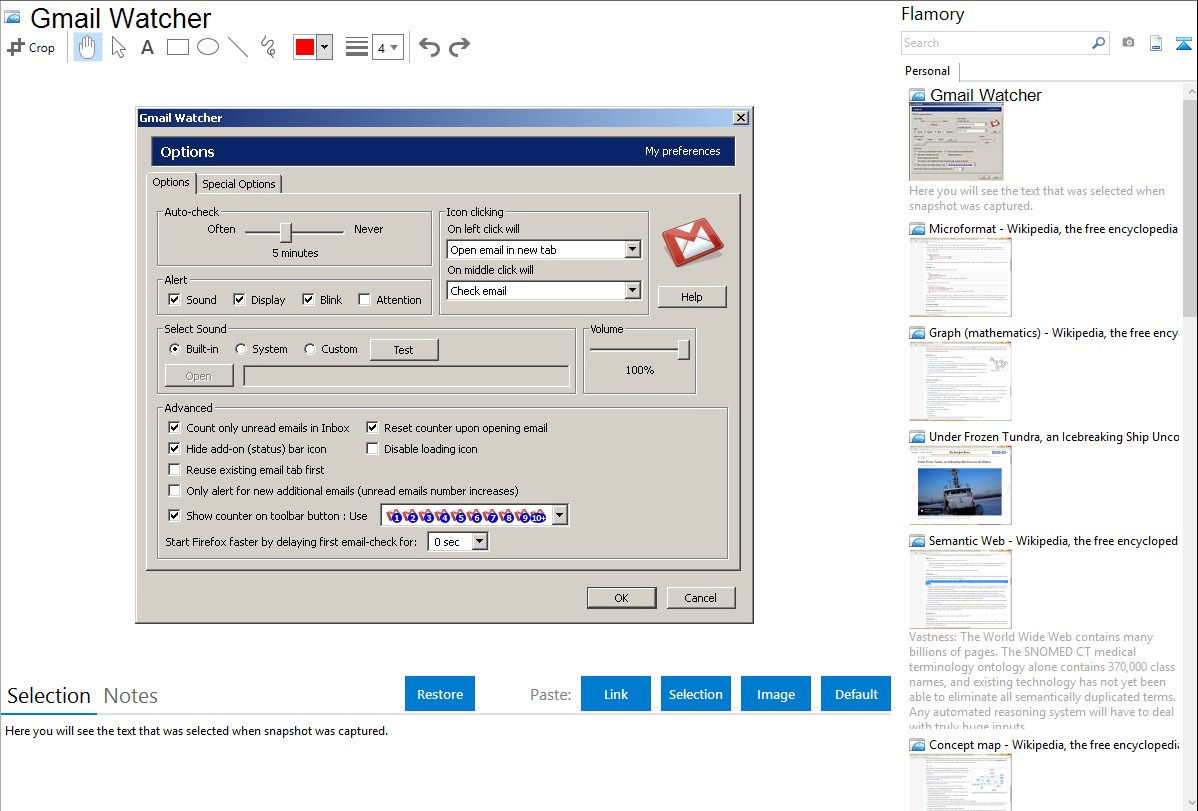Click the Gmail envelope logo in dialog
Viewport: 1198px width, 811px height.
point(692,242)
